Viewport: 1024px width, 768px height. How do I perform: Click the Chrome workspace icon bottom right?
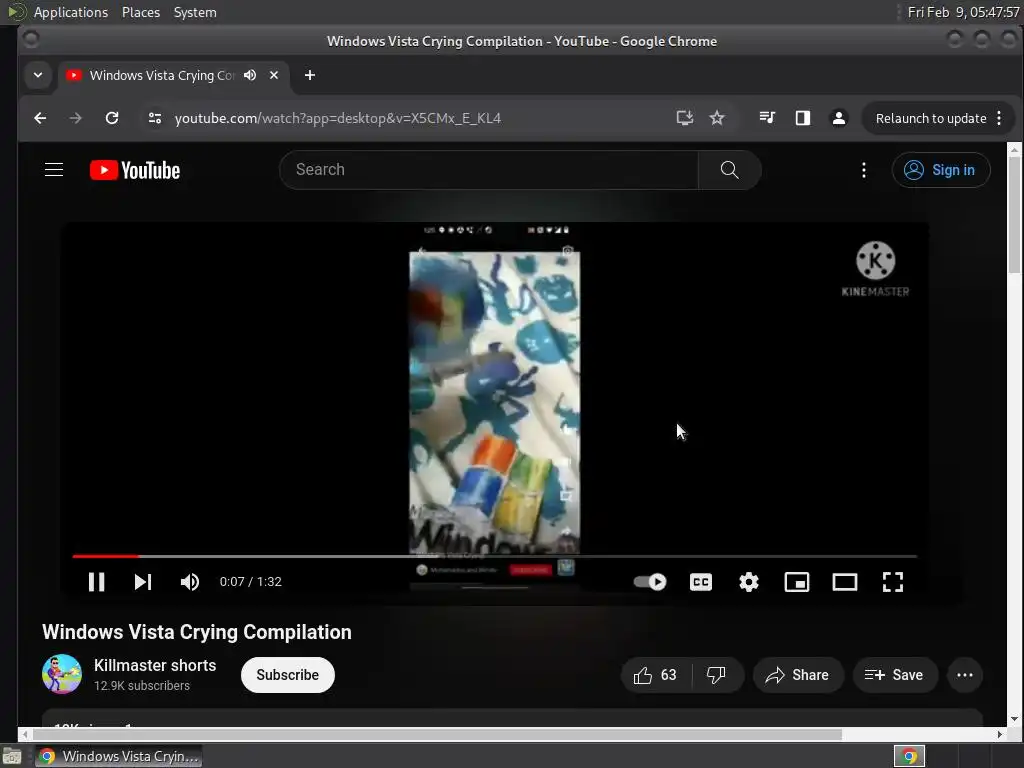tap(909, 756)
